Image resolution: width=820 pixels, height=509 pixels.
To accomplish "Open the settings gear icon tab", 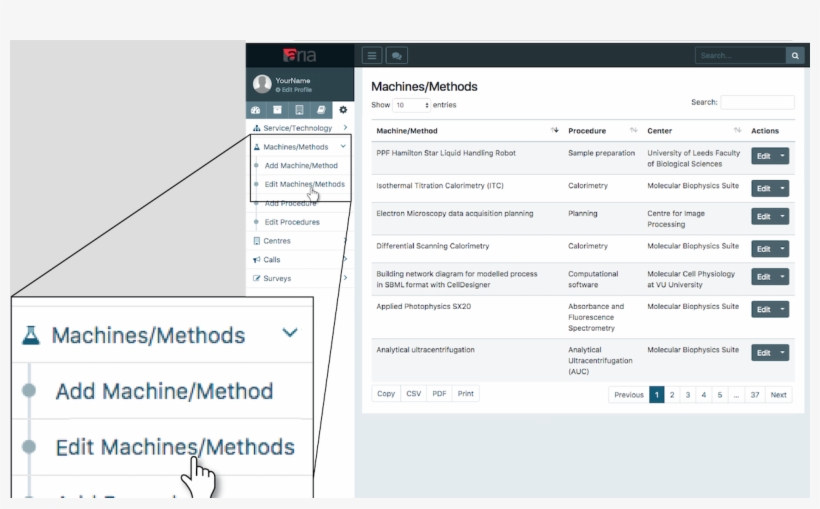I will pos(343,110).
